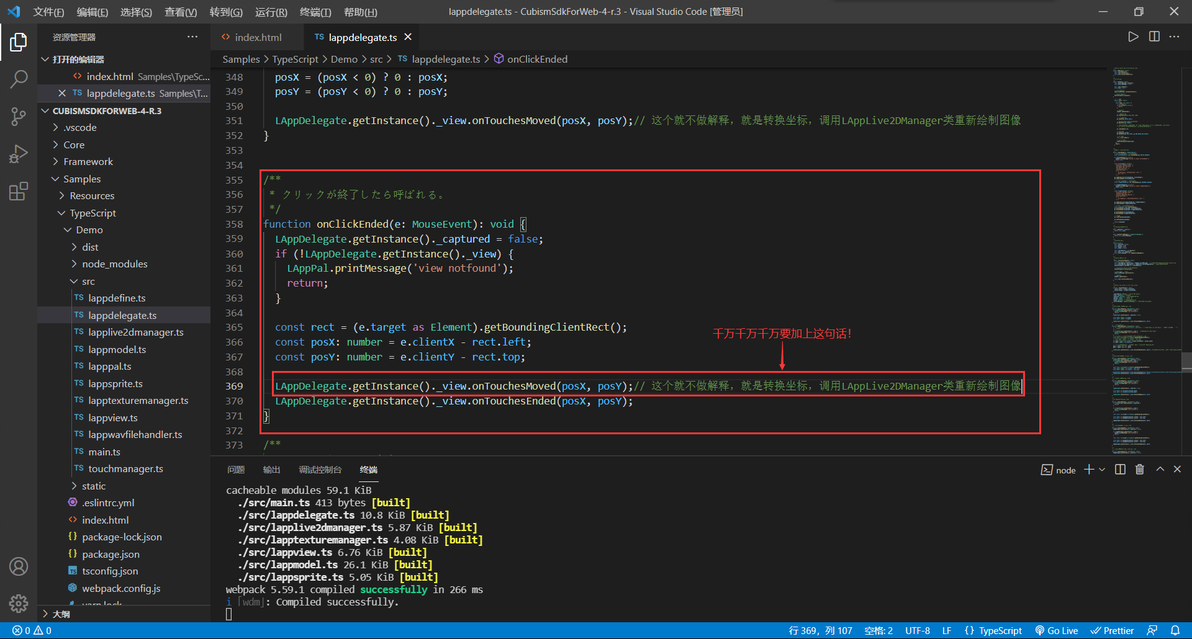This screenshot has width=1192, height=639.
Task: Open the notifications bell in status bar
Action: tap(1175, 631)
